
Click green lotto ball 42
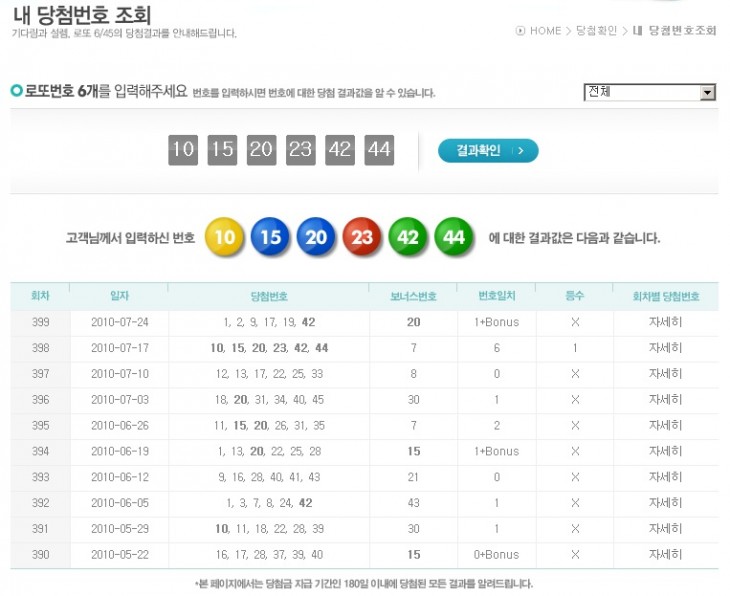407,237
